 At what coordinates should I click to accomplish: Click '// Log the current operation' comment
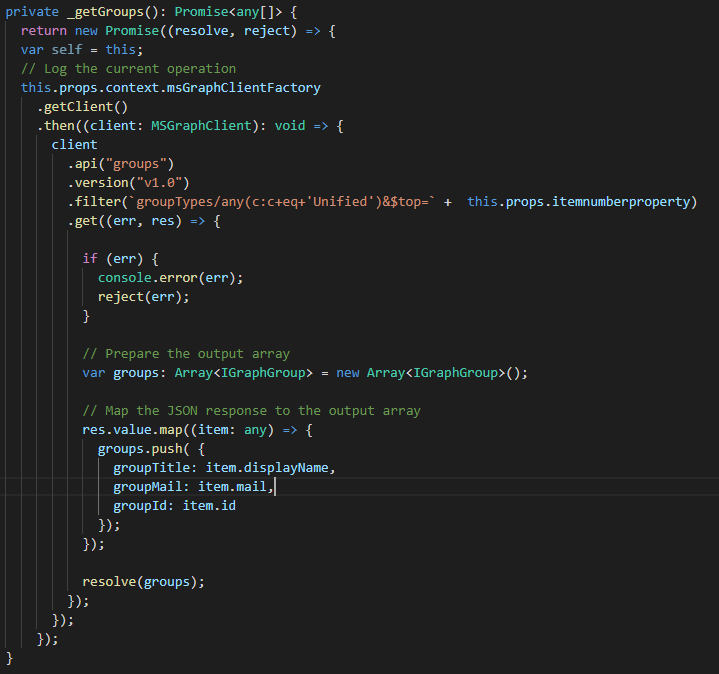click(128, 69)
